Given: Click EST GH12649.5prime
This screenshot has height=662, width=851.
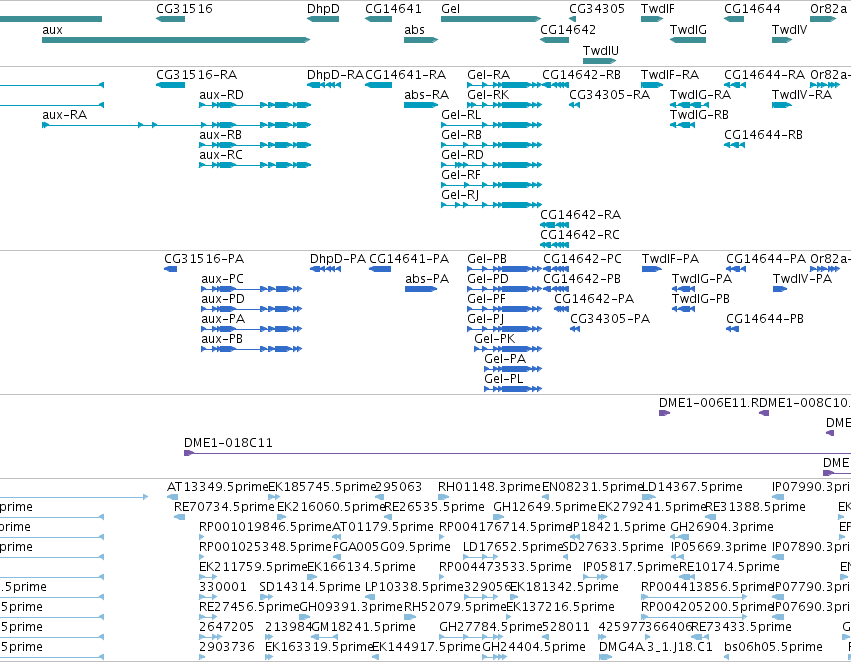Looking at the screenshot, I should (x=545, y=507).
